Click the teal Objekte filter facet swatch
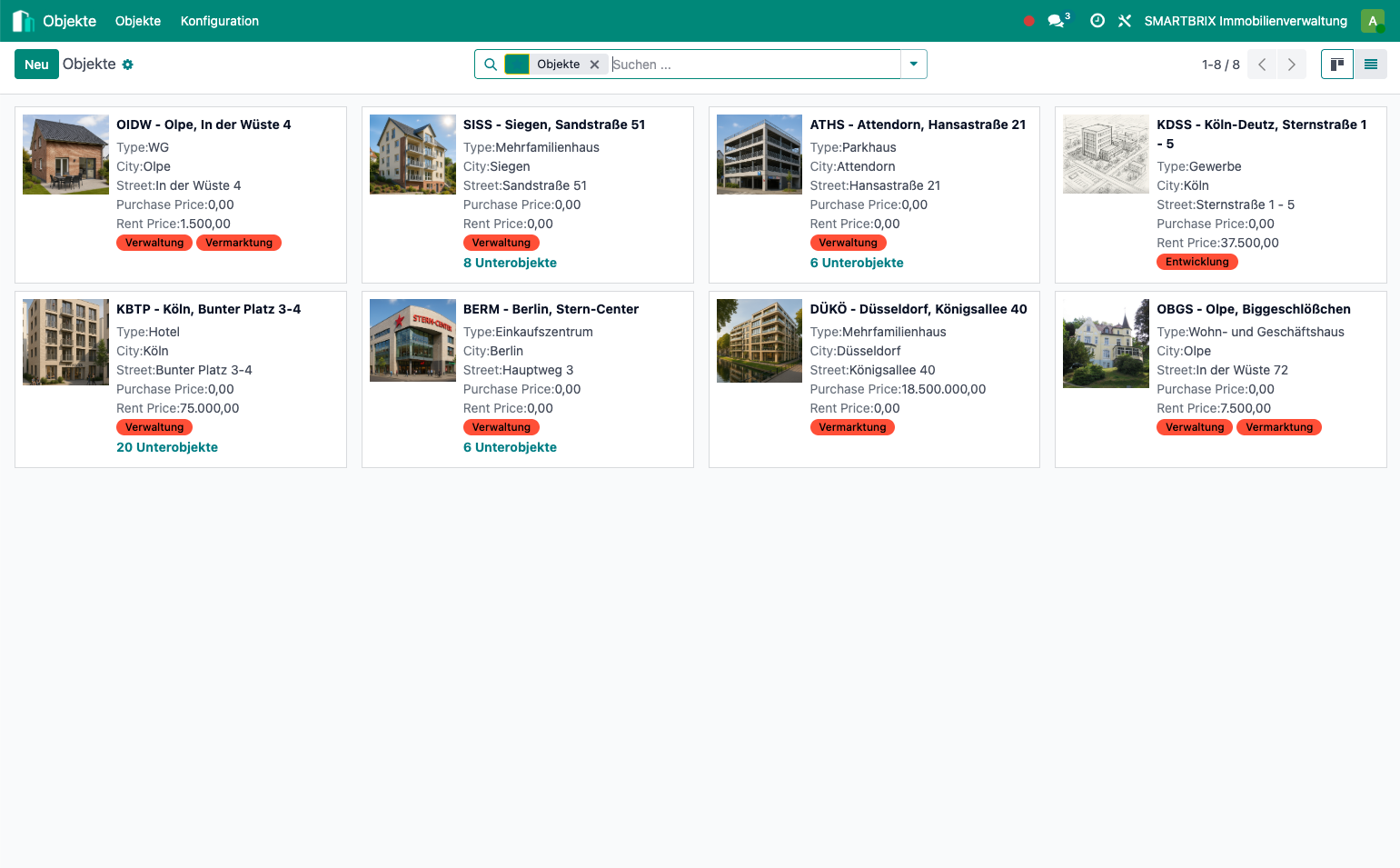This screenshot has width=1400, height=868. [517, 65]
